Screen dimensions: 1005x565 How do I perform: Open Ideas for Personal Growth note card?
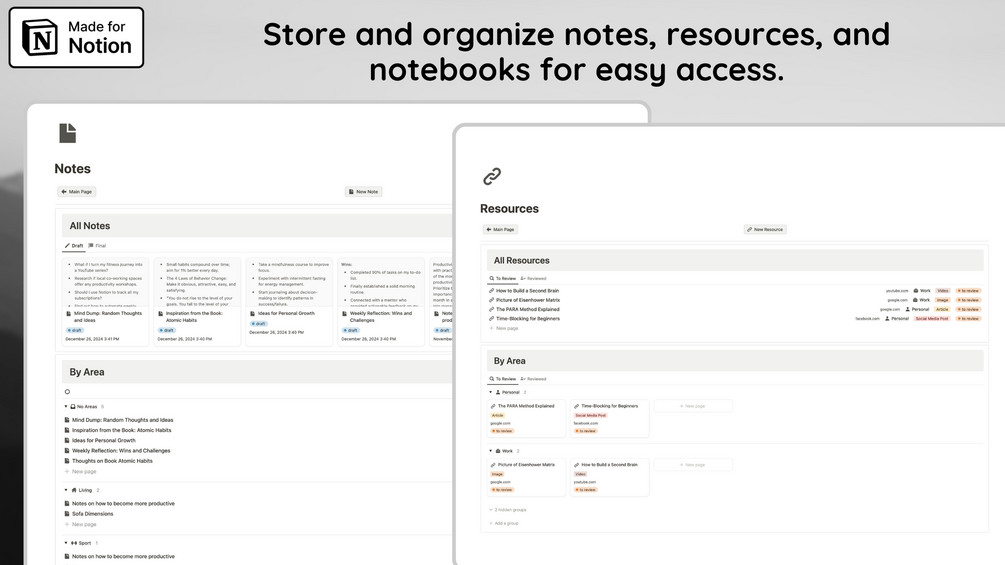289,302
